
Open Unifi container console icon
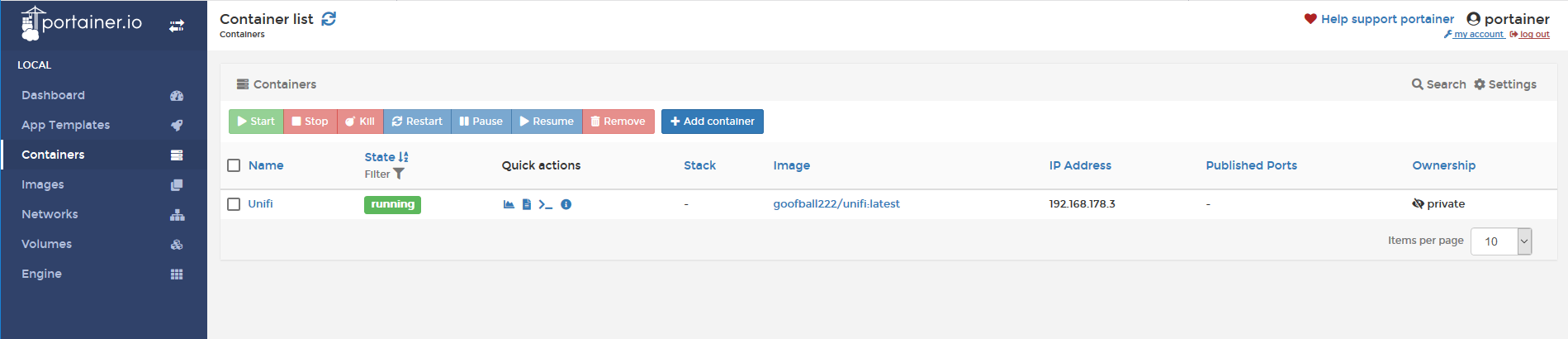pyautogui.click(x=545, y=204)
